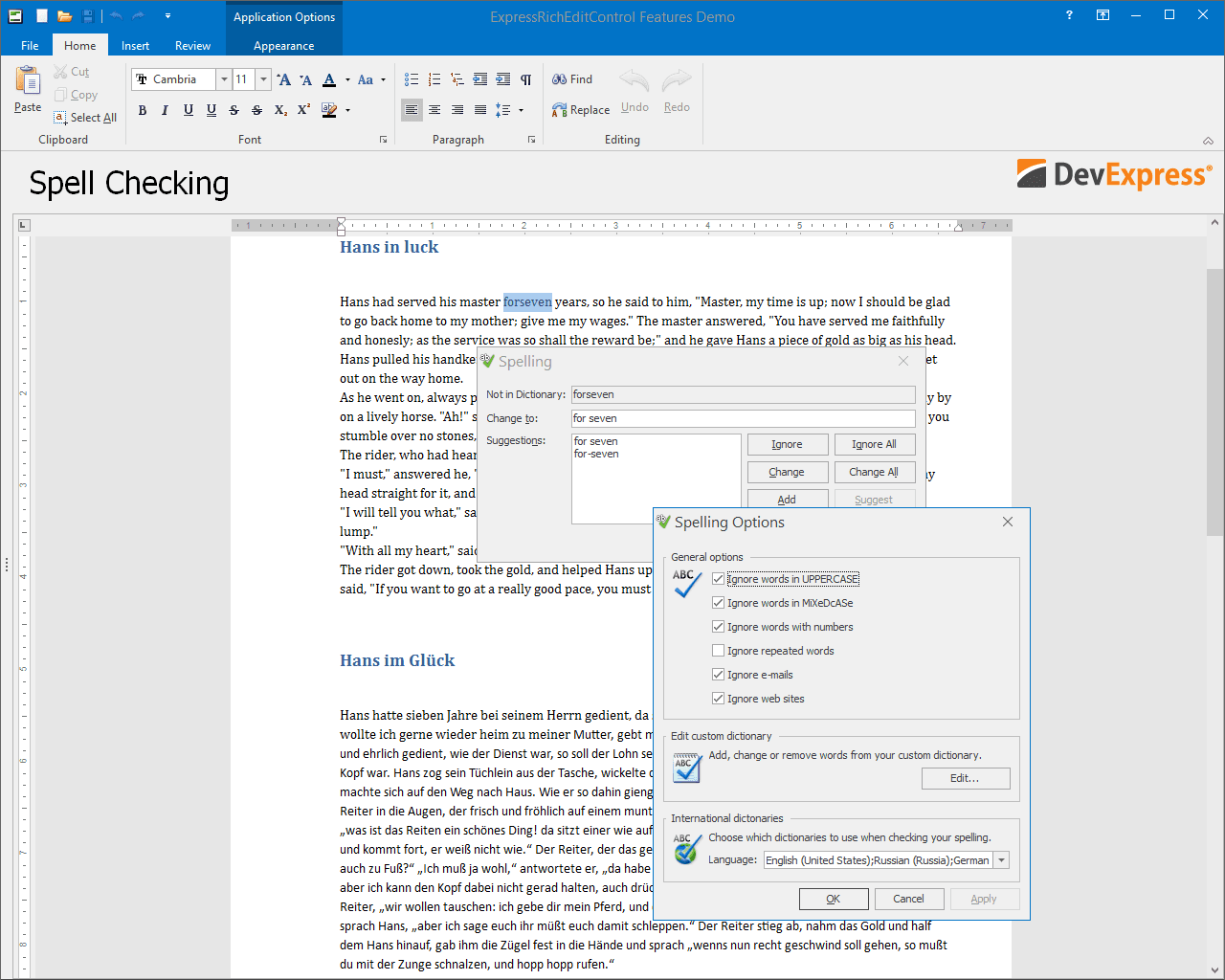This screenshot has width=1225, height=980.
Task: Disable Ignore web sites checkbox
Action: pyautogui.click(x=718, y=699)
